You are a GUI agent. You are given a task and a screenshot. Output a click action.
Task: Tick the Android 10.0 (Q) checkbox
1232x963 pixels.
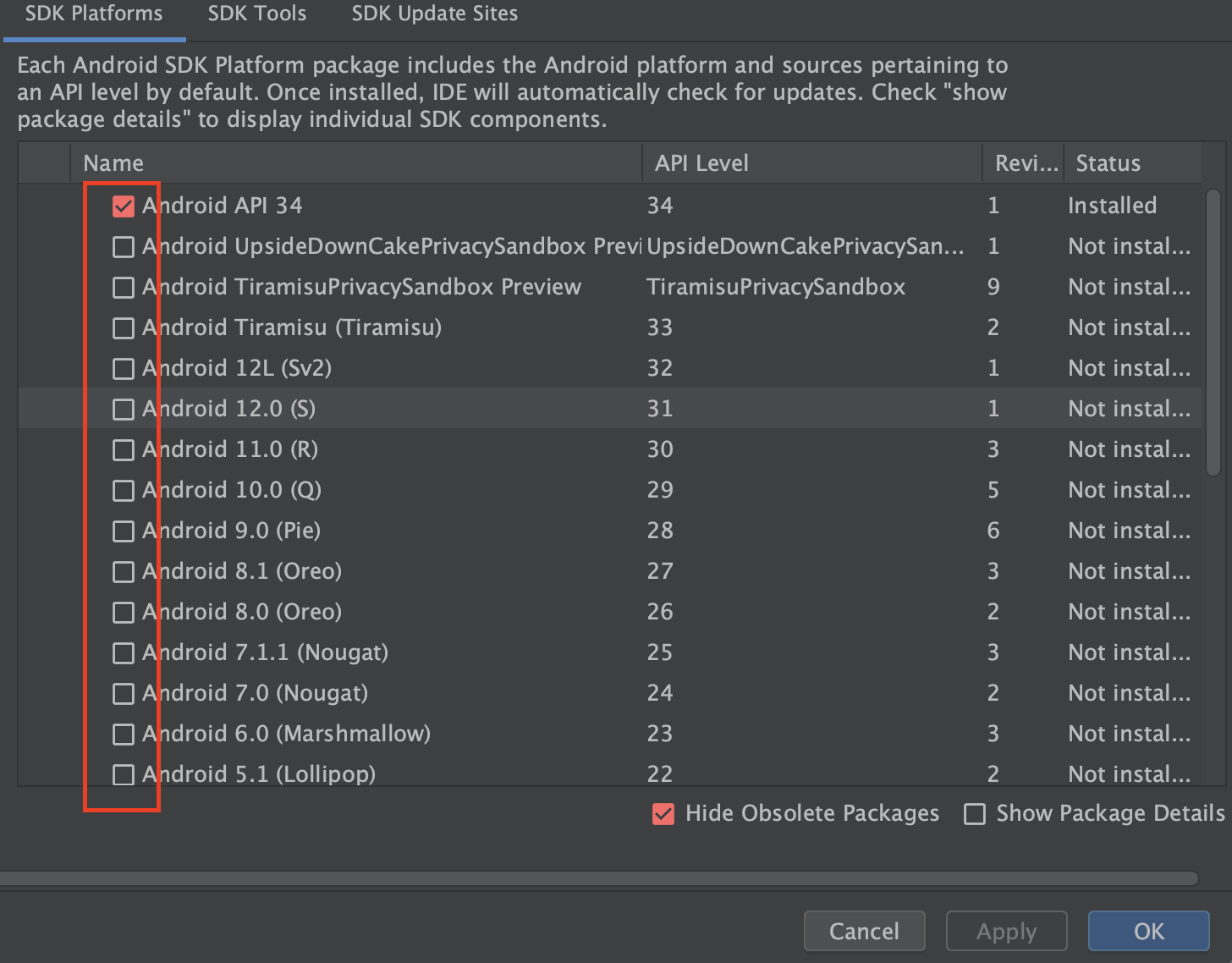click(x=124, y=491)
